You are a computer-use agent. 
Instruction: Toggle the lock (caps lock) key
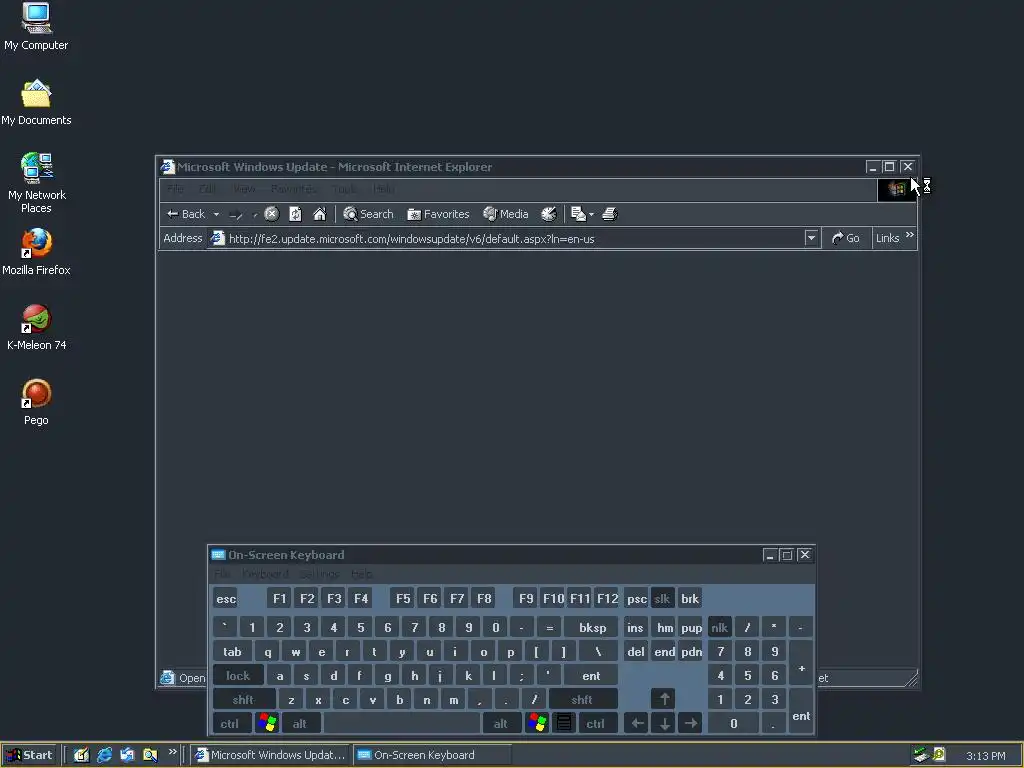click(x=238, y=675)
